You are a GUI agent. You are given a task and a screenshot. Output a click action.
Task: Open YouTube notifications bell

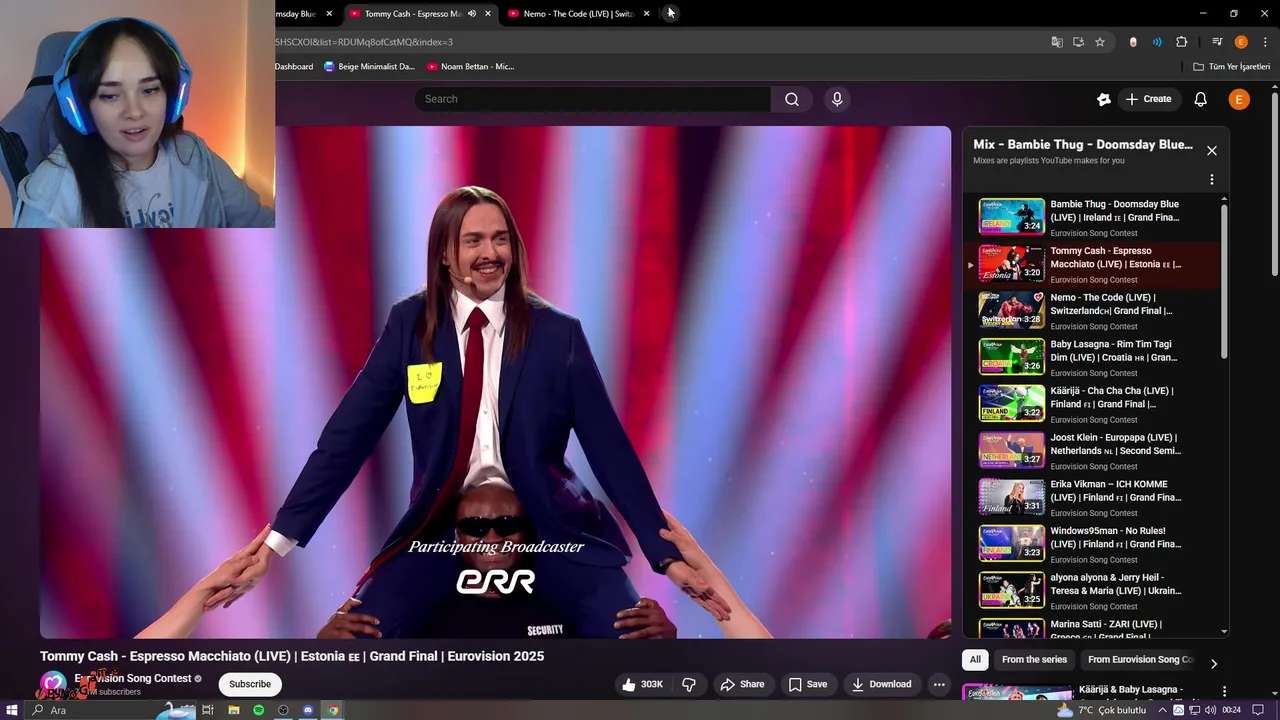point(1200,99)
